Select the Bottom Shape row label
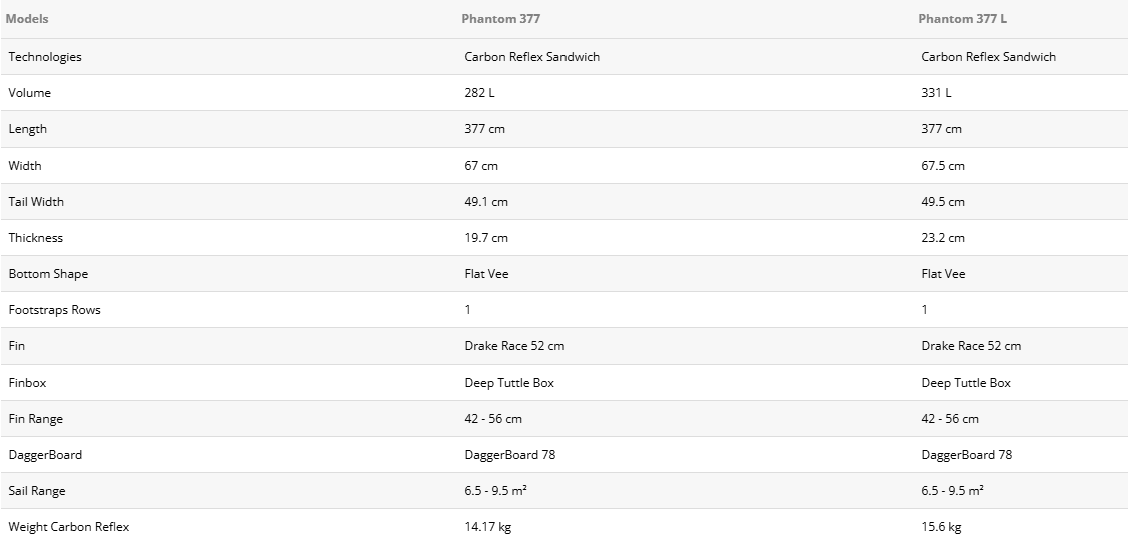1128x546 pixels. pos(48,273)
